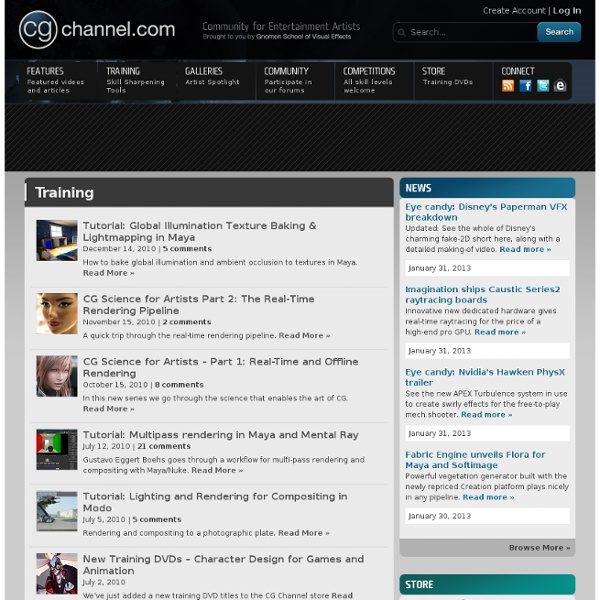
Task: Click the Global Illumination tutorial thumbnail
Action: (x=57, y=240)
